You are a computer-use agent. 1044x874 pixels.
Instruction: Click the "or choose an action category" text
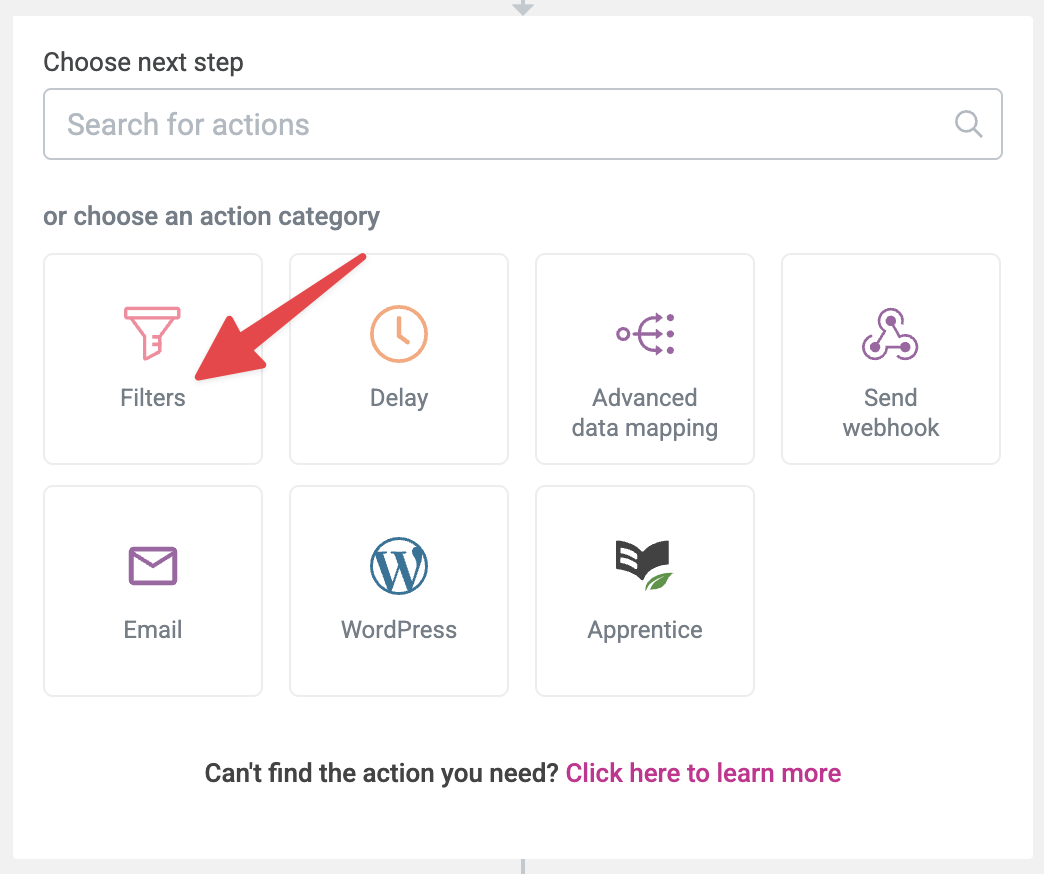pyautogui.click(x=211, y=216)
